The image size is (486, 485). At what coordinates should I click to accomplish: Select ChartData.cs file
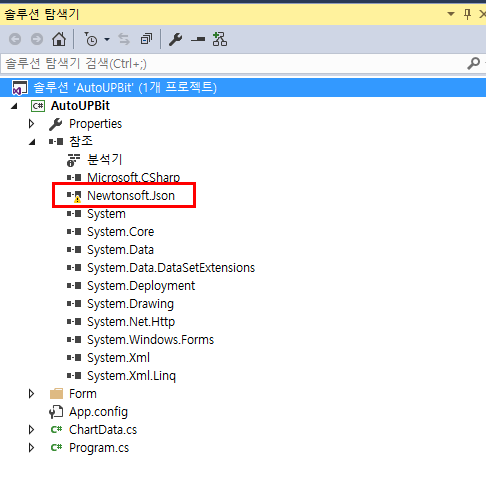[x=103, y=430]
